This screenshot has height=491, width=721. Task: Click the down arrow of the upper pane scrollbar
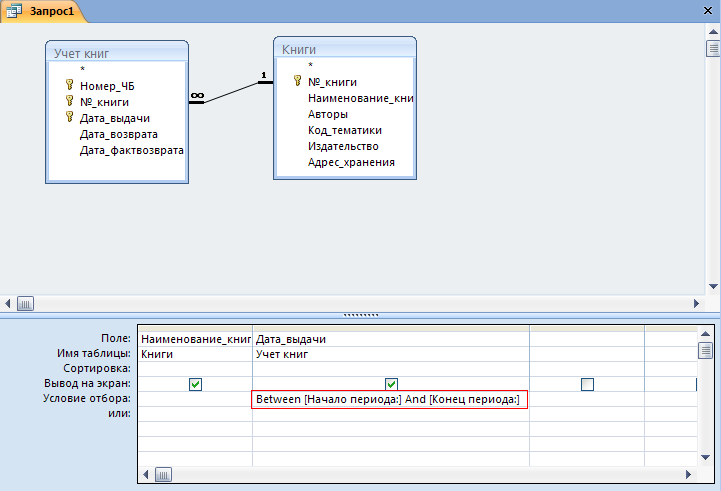(713, 286)
